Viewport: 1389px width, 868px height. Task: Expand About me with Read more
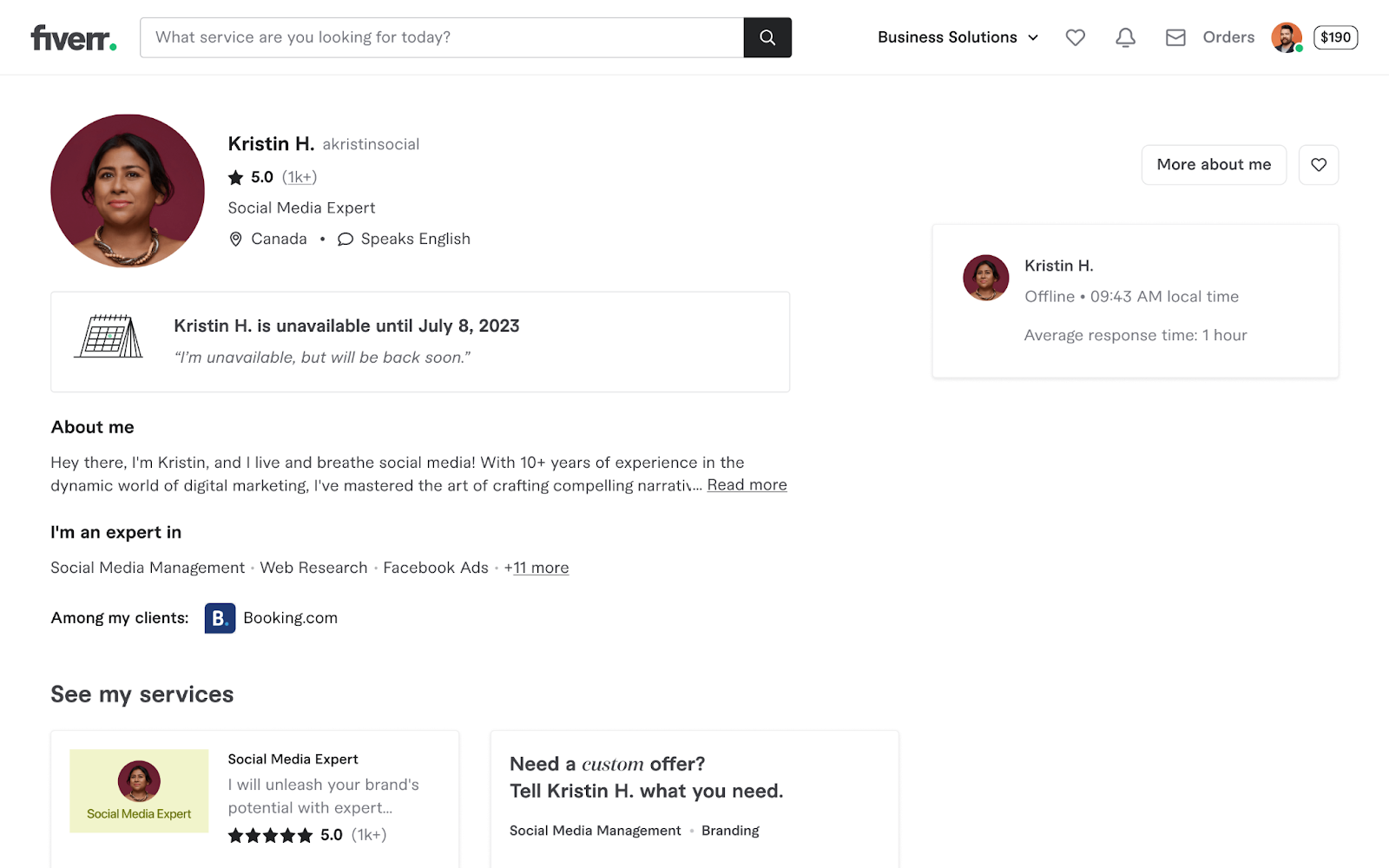click(747, 485)
